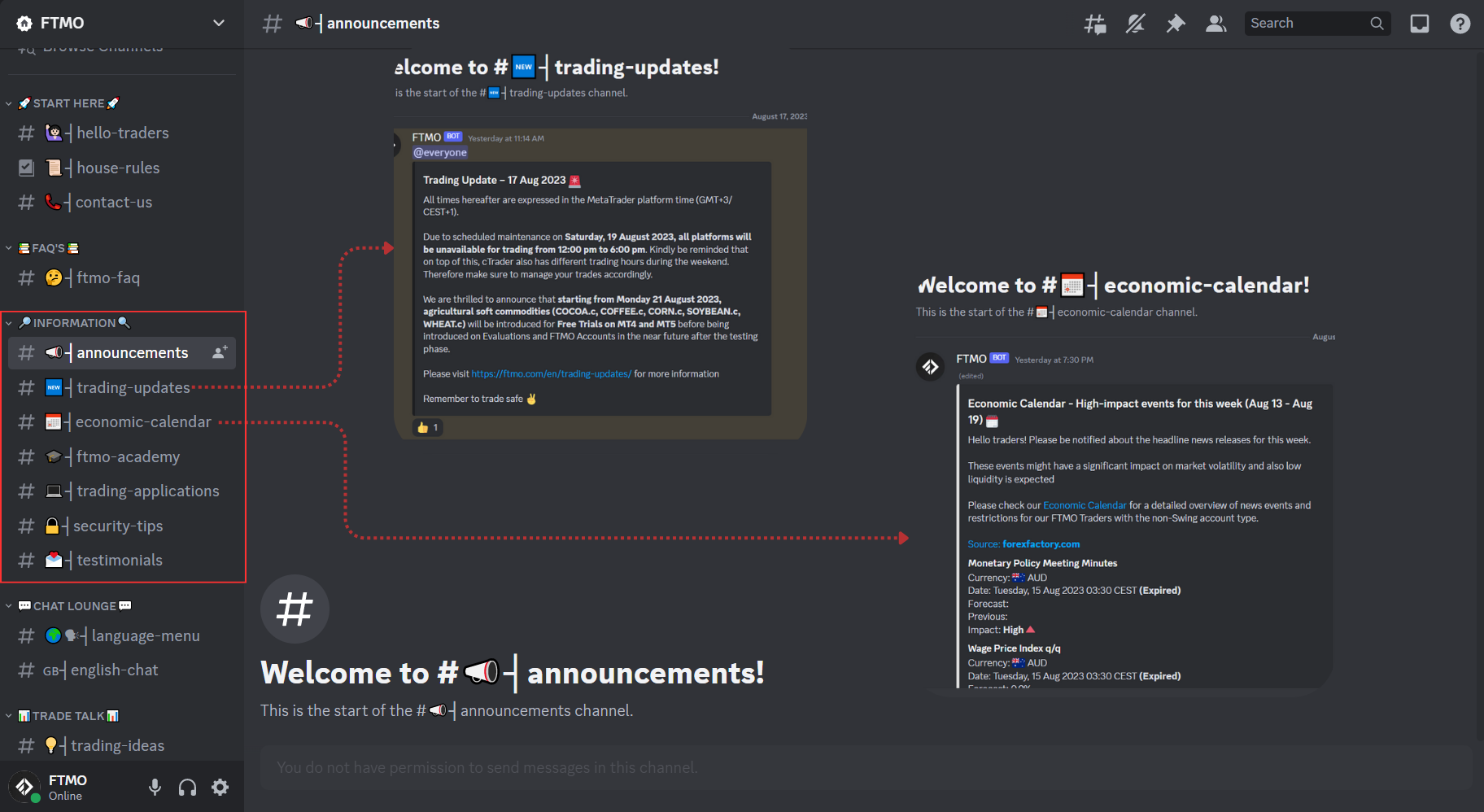Click the hash icon beside testimonials
The width and height of the screenshot is (1484, 812).
[x=26, y=561]
